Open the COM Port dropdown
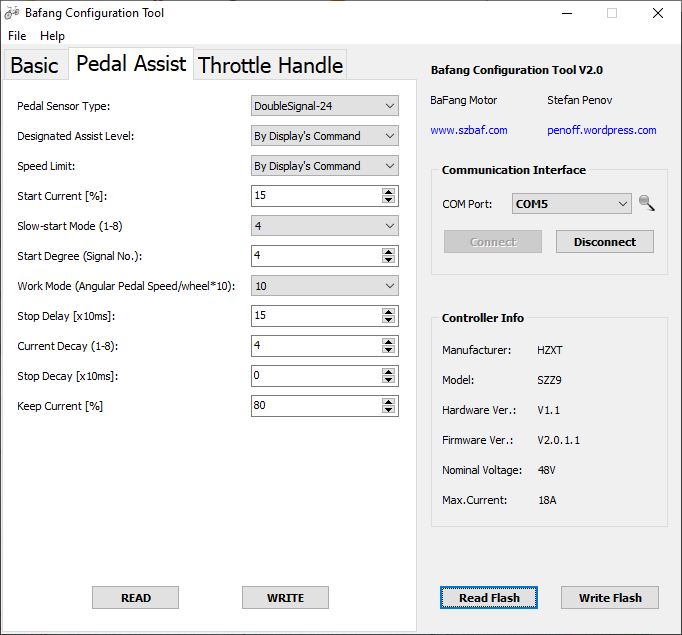The image size is (682, 635). 572,204
